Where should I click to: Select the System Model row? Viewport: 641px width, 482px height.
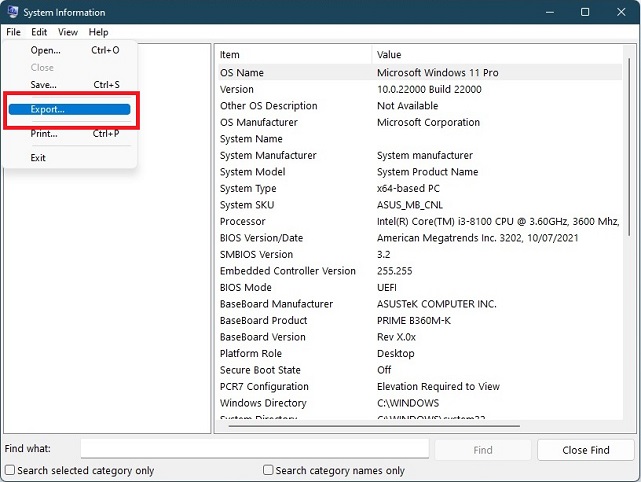pyautogui.click(x=420, y=172)
